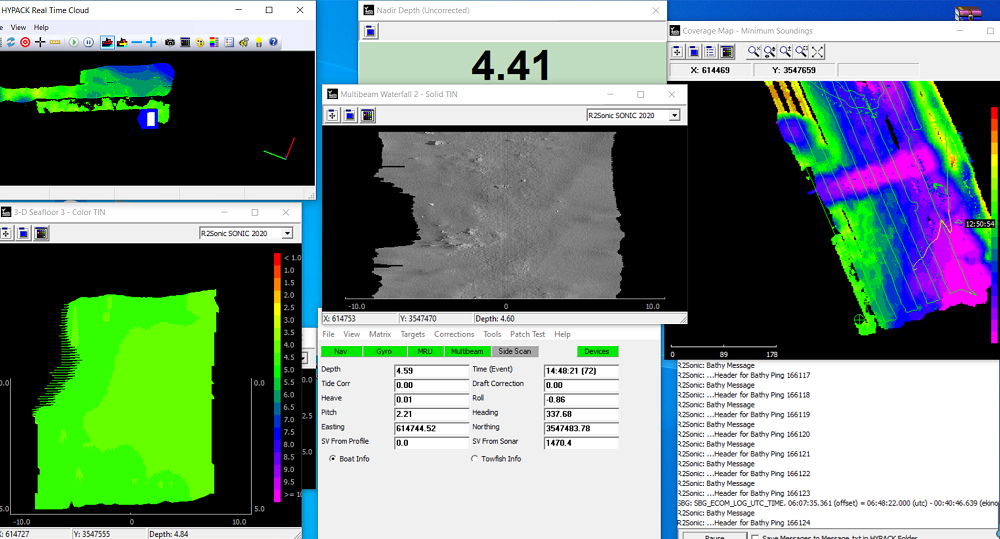Click the color bars icon in Coverage Map toolbar
Image resolution: width=1000 pixels, height=539 pixels.
coord(726,52)
